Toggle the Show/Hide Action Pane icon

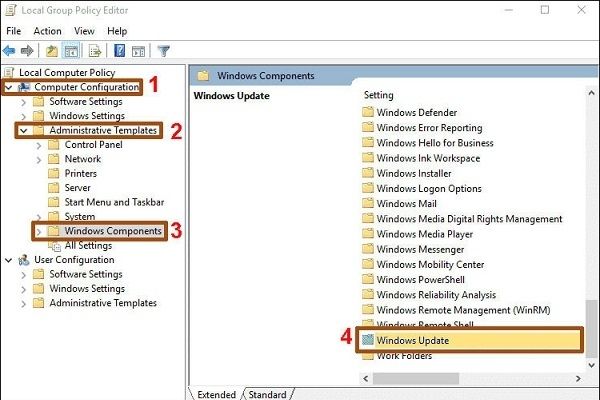point(138,51)
